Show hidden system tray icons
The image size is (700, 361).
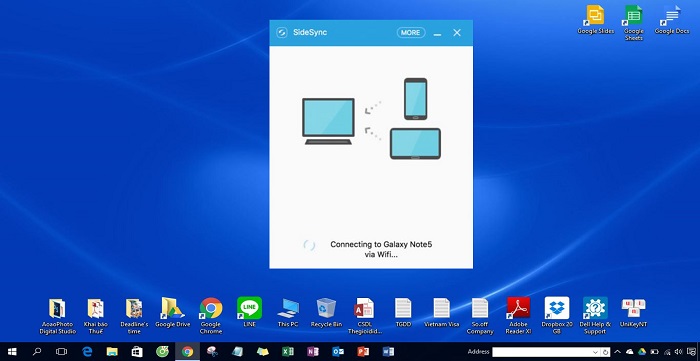pos(618,352)
